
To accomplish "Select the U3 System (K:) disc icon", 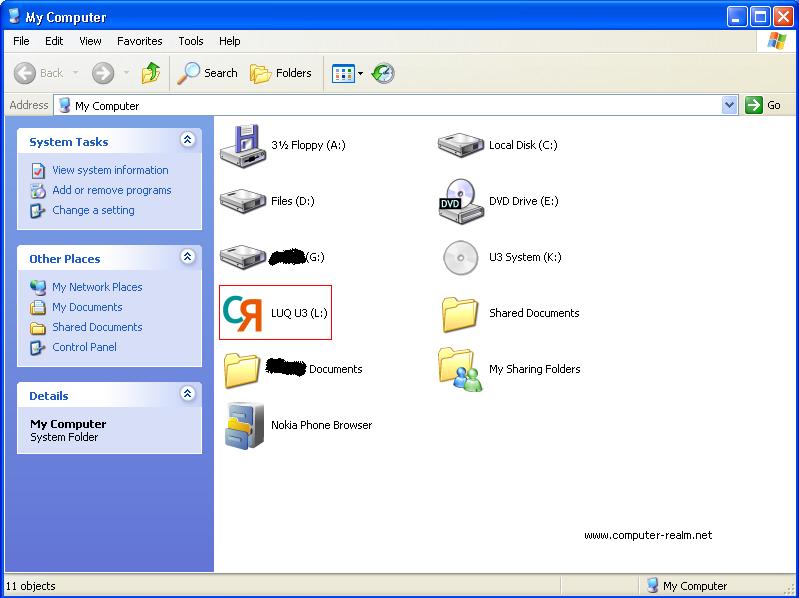I will coord(460,257).
